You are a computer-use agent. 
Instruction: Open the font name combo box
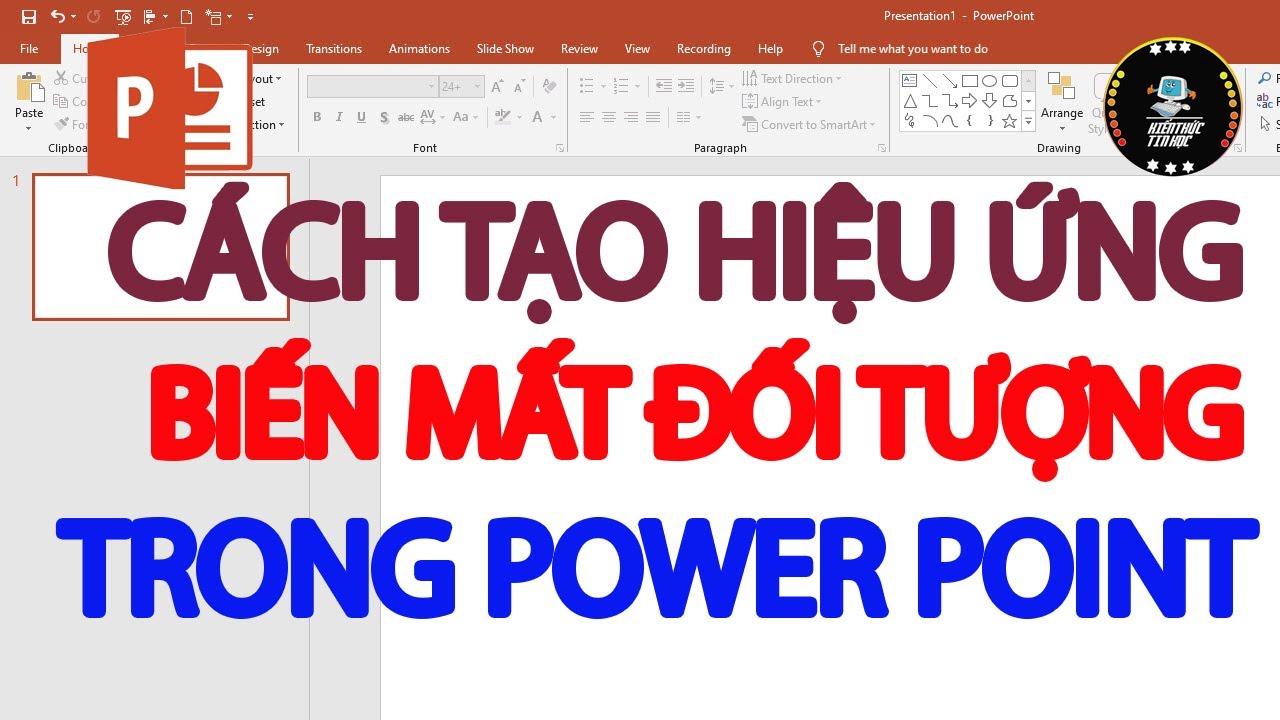tap(372, 87)
